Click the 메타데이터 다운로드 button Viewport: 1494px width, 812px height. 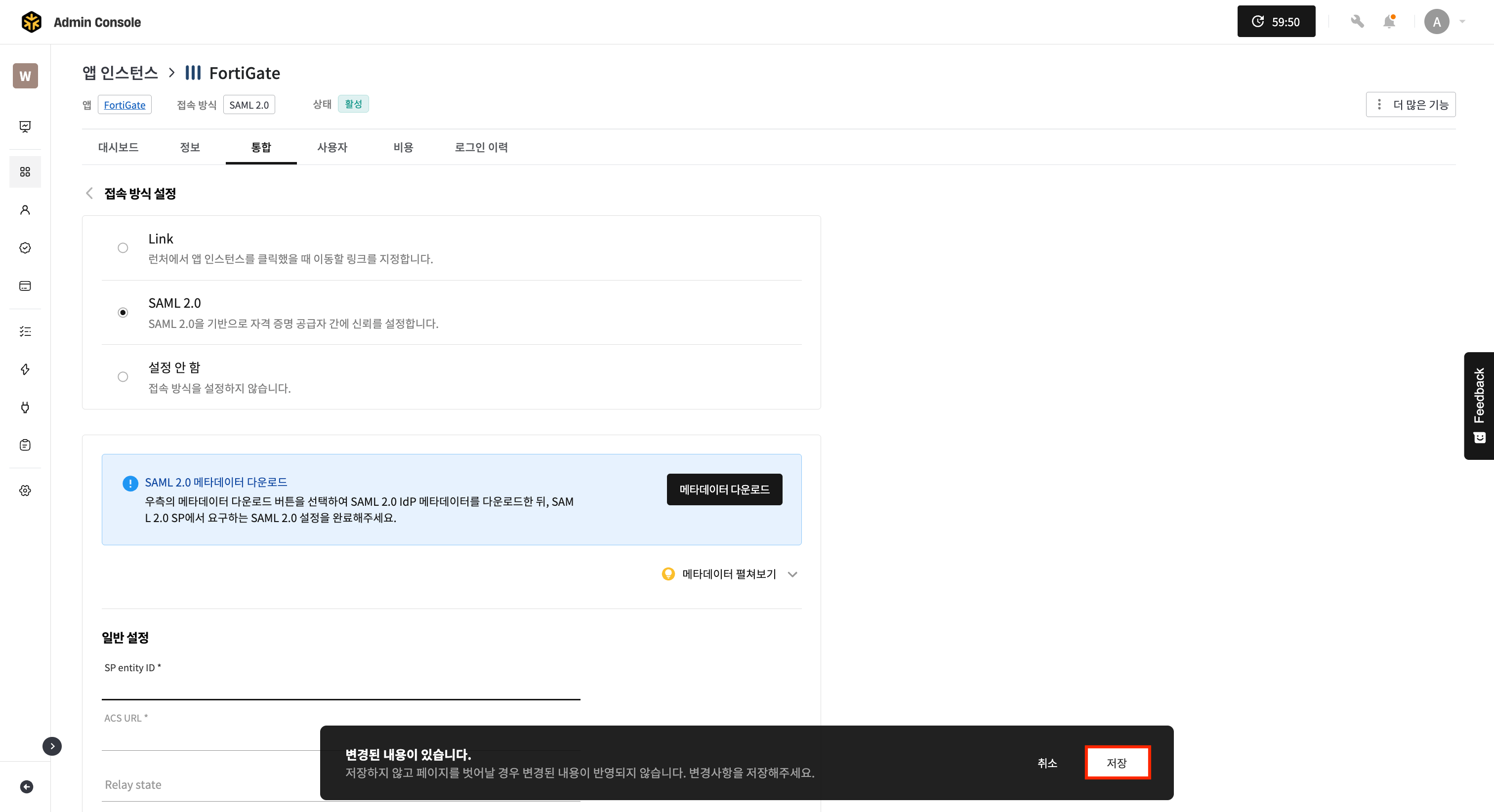[724, 489]
